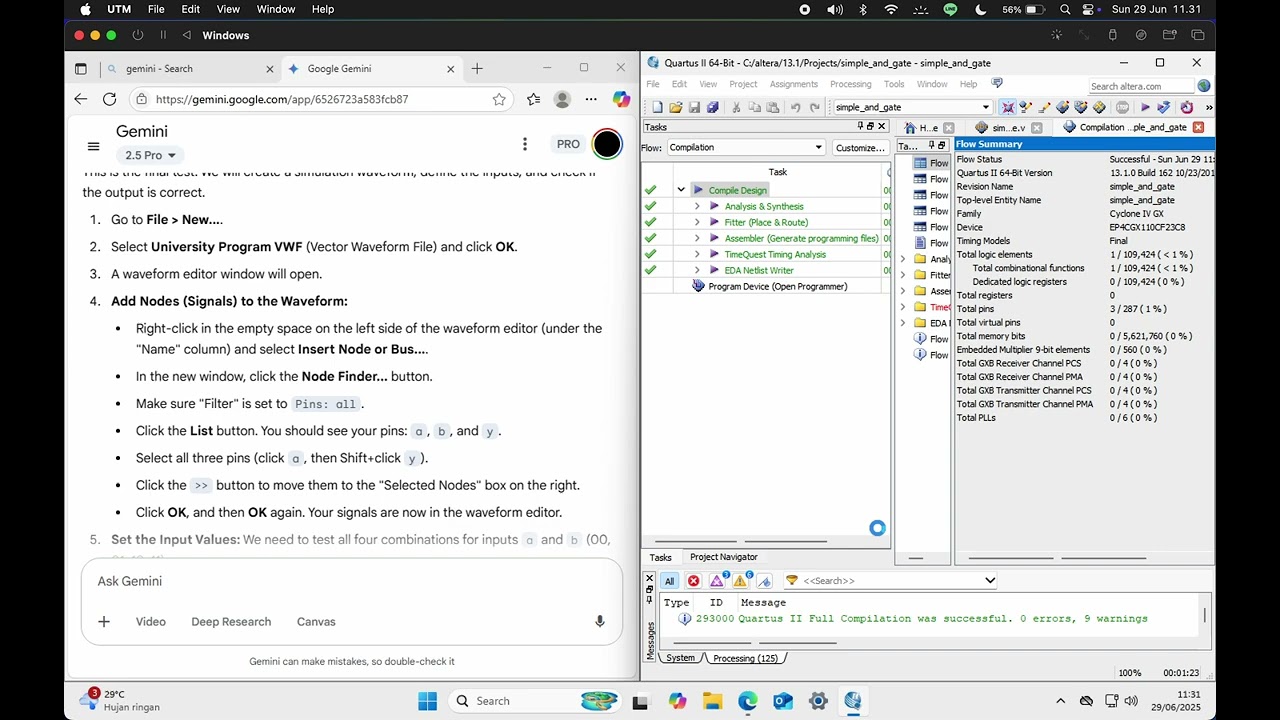The image size is (1280, 720).
Task: Click the feedback speech-bubble icon beside Help
Action: tap(996, 83)
